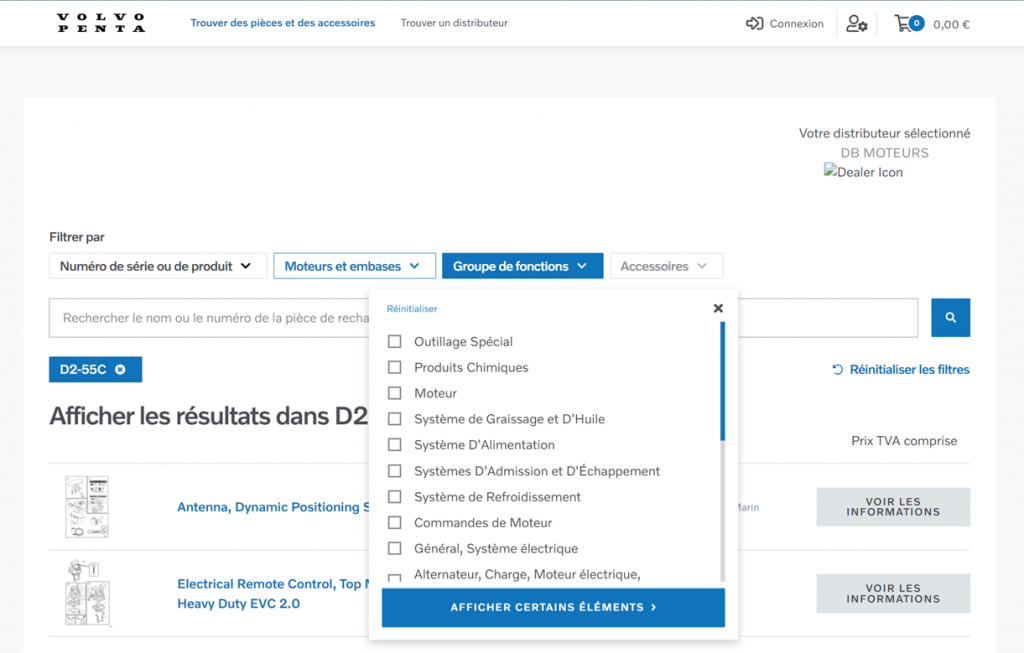Remove the D2-55C filter tag

click(x=120, y=370)
